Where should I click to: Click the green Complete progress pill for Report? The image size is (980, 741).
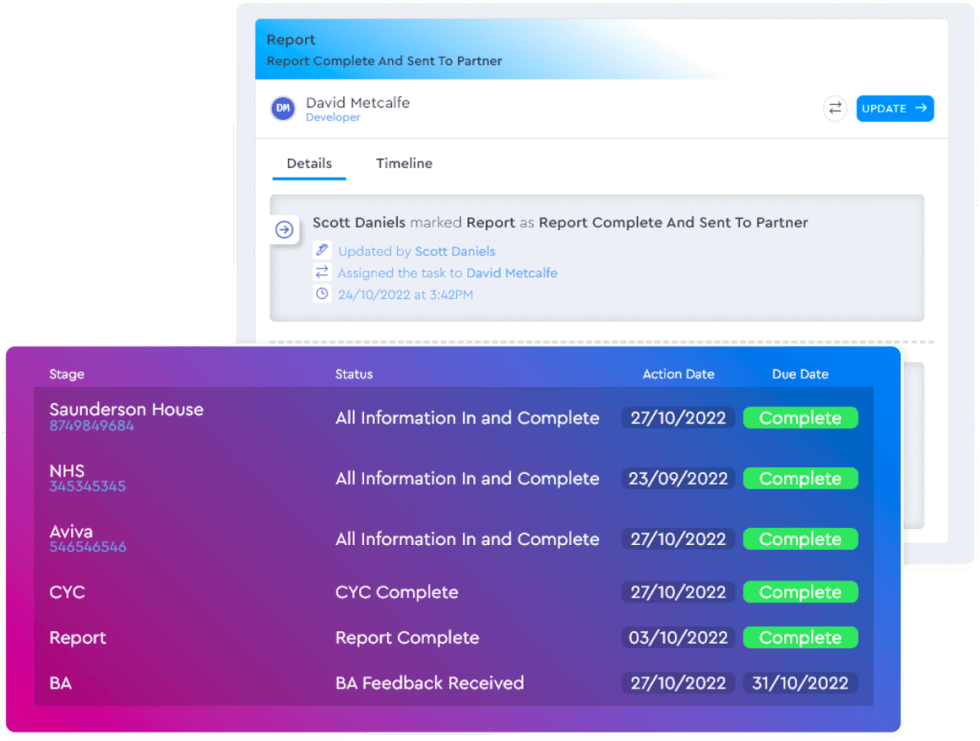coord(800,637)
